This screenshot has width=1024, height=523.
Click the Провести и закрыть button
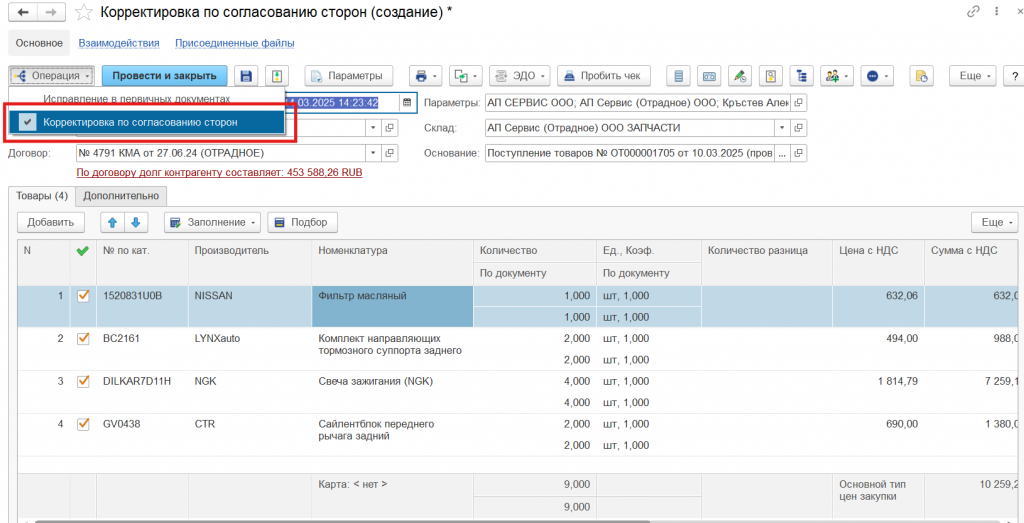(x=164, y=76)
